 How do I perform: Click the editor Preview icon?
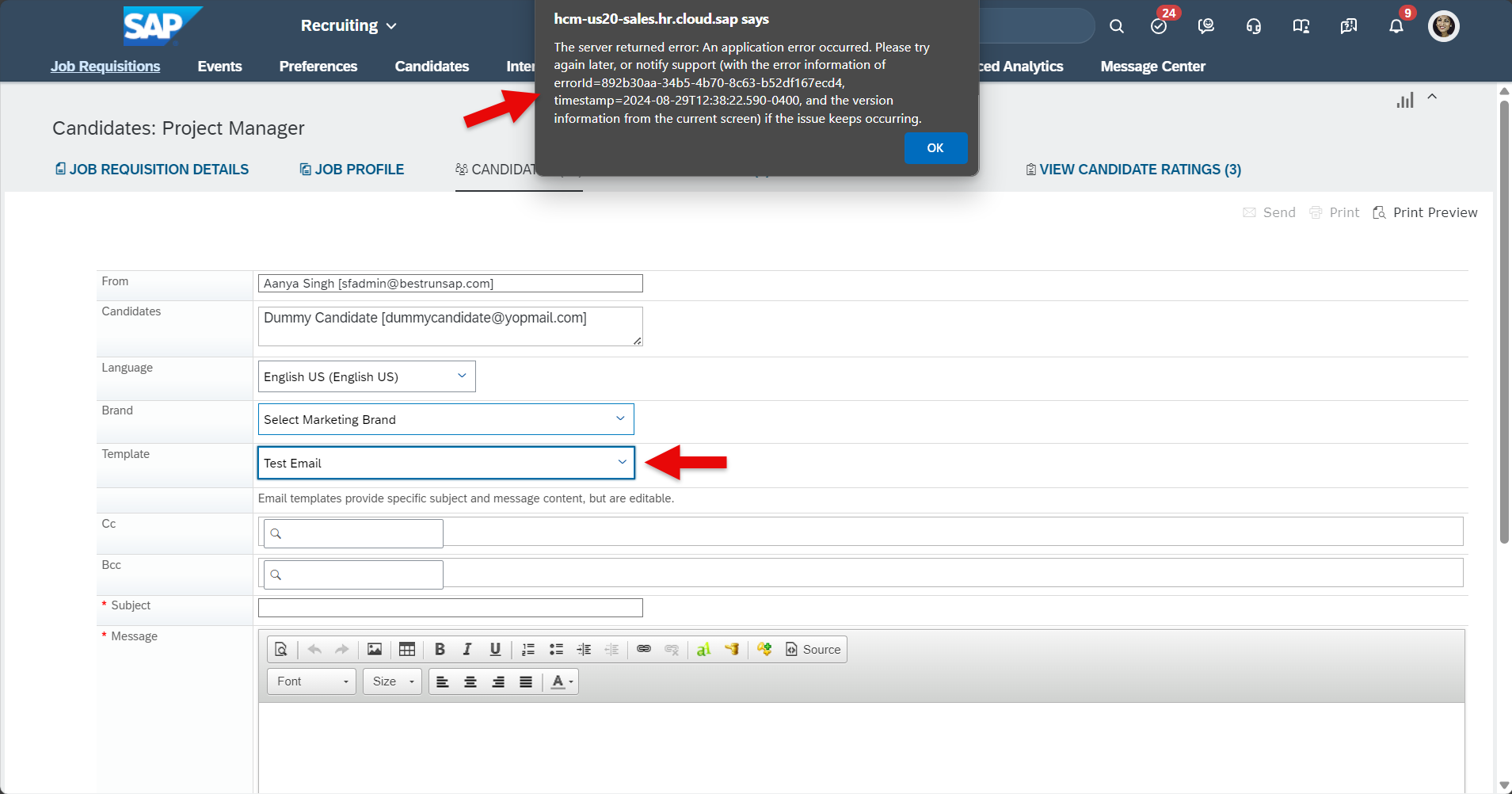(x=281, y=650)
